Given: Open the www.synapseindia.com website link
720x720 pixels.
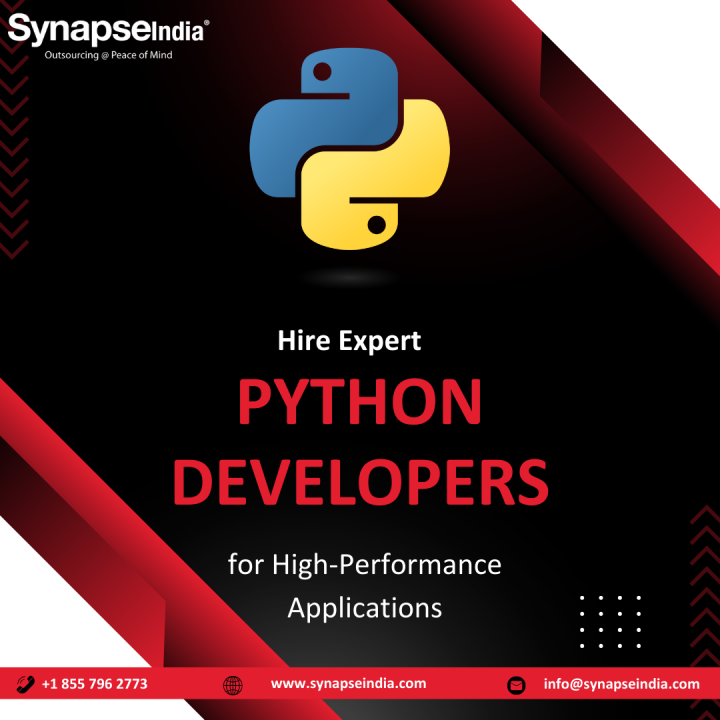Looking at the screenshot, I should point(348,684).
